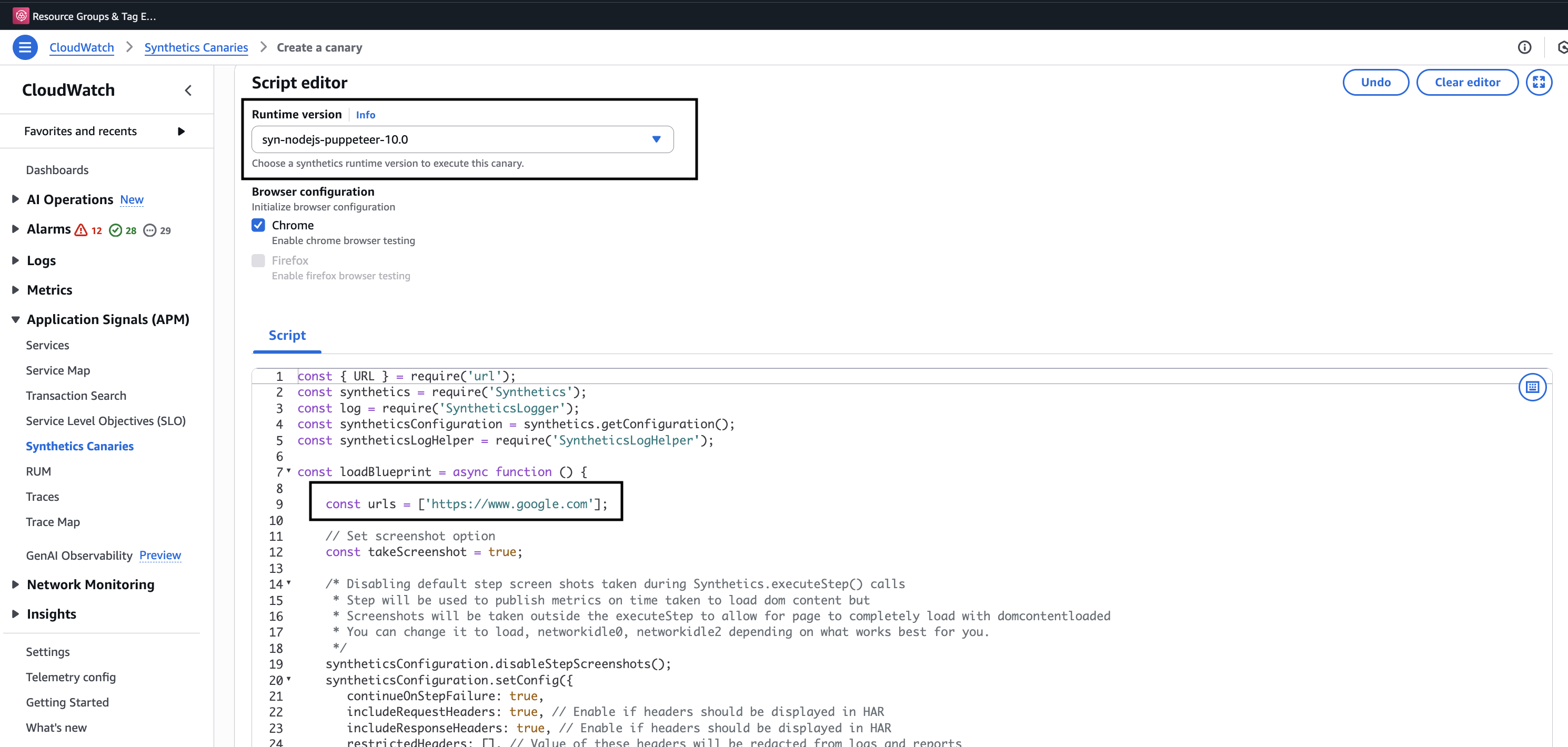Click the Preview badge beside GenAI Observability
The height and width of the screenshot is (747, 1568).
(x=160, y=555)
